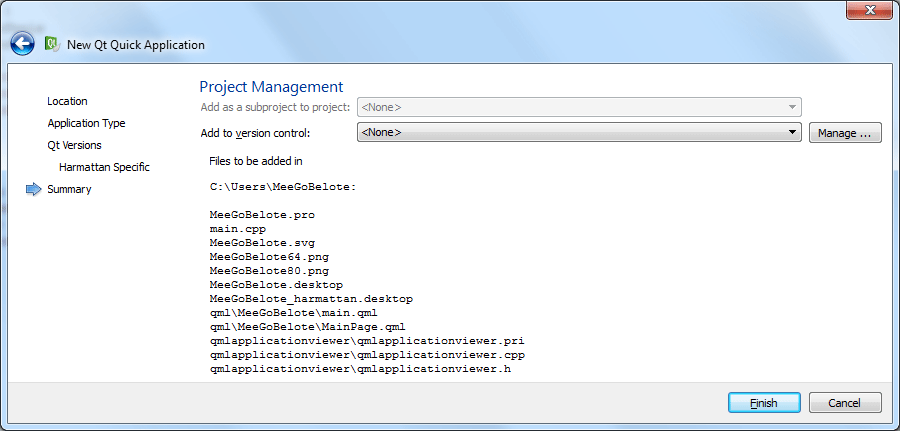Screen dimensions: 900x431
Task: Open the Harmattan Specific sub-step
Action: (104, 167)
